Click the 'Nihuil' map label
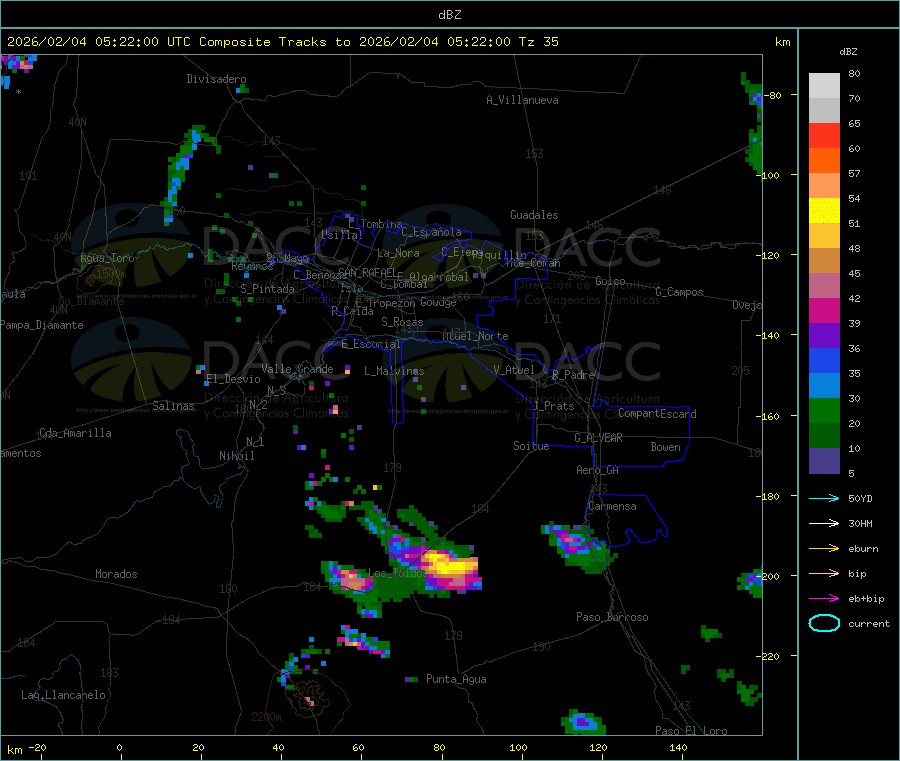Viewport: 900px width, 761px height. point(236,456)
